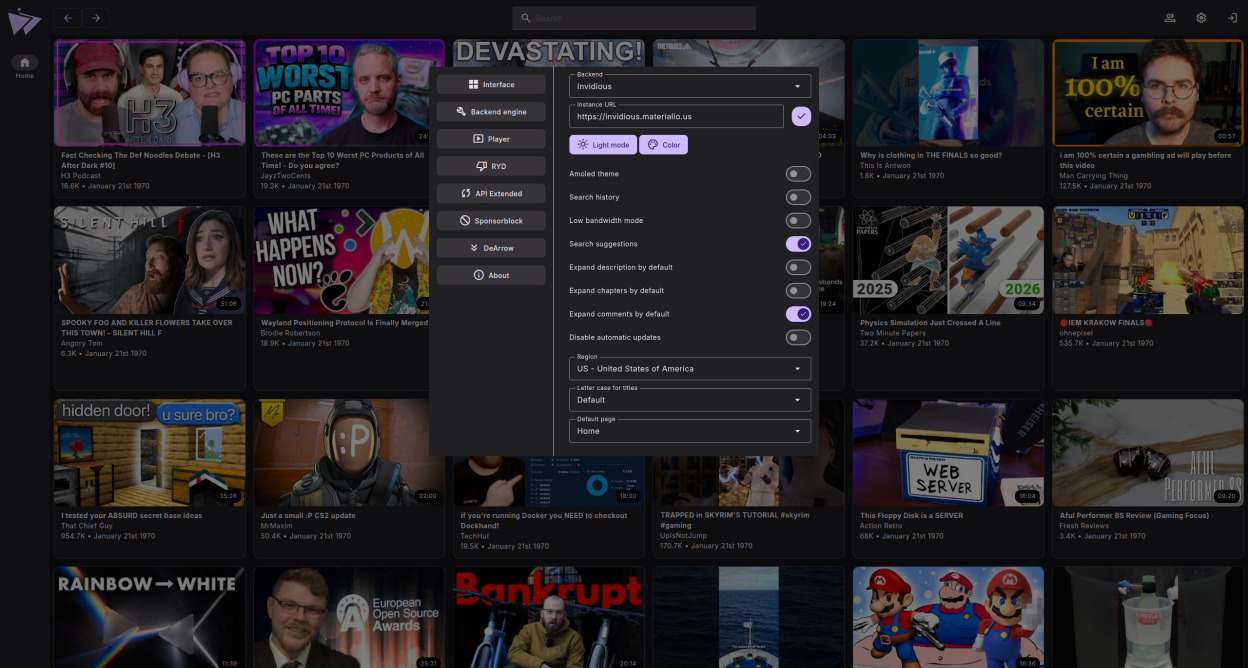This screenshot has height=668, width=1248.
Task: Go back with the left arrow
Action: tap(67, 18)
